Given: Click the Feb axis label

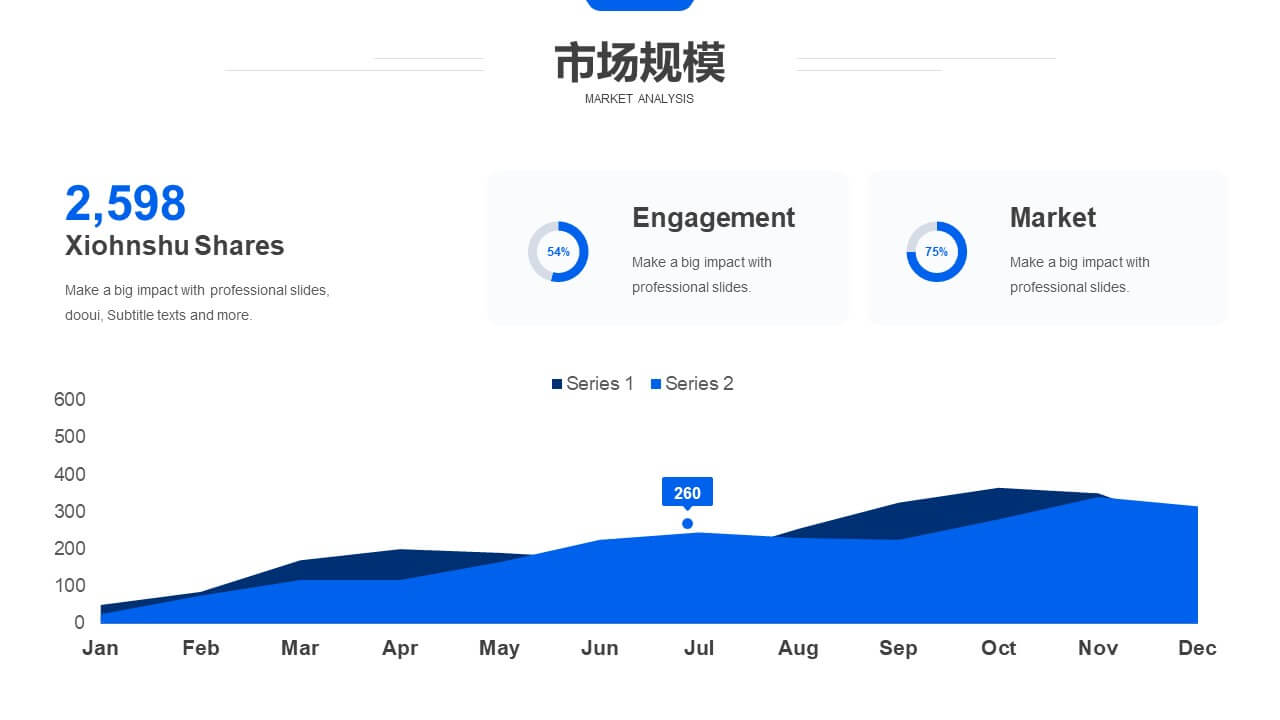Looking at the screenshot, I should coord(200,648).
